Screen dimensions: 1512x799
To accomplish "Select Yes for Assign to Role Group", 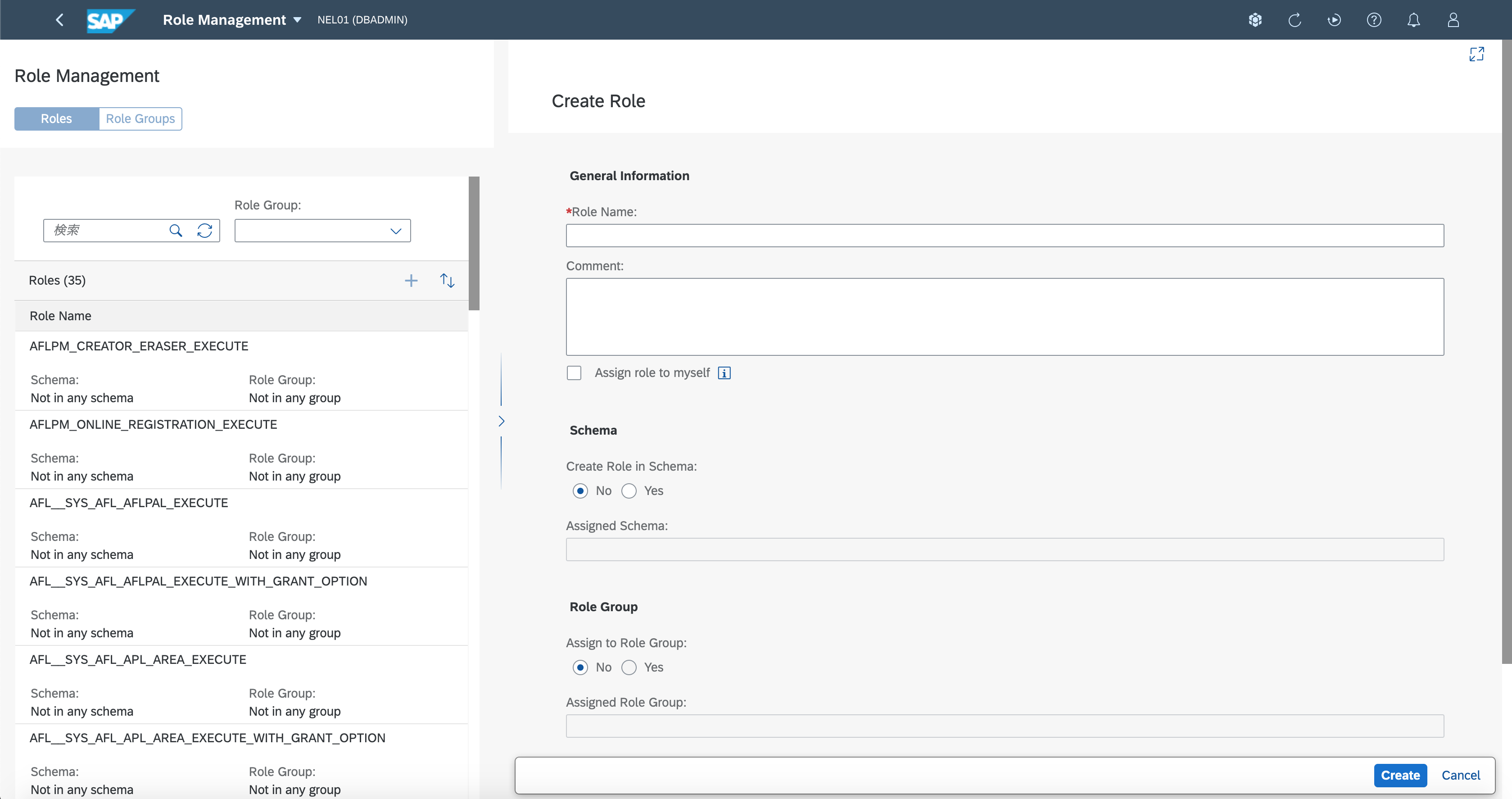I will (629, 667).
